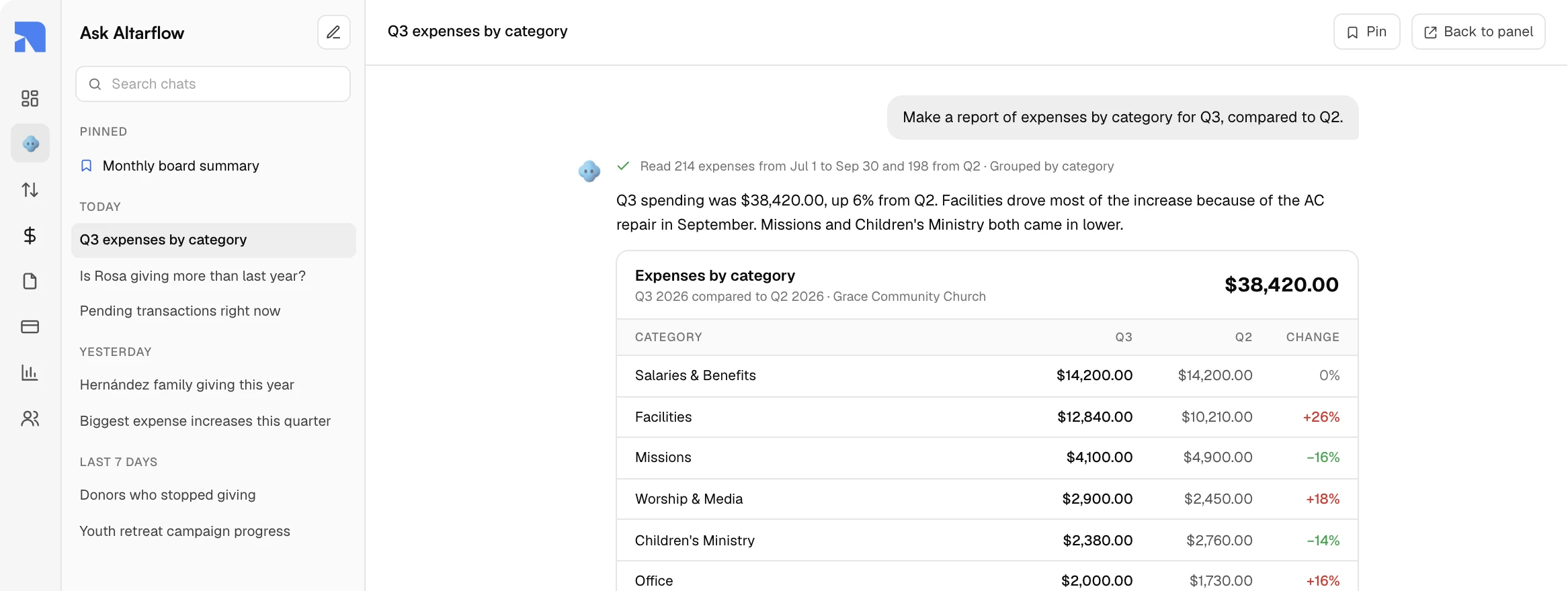1568x591 pixels.
Task: Start a new chat with the pencil icon
Action: (333, 32)
